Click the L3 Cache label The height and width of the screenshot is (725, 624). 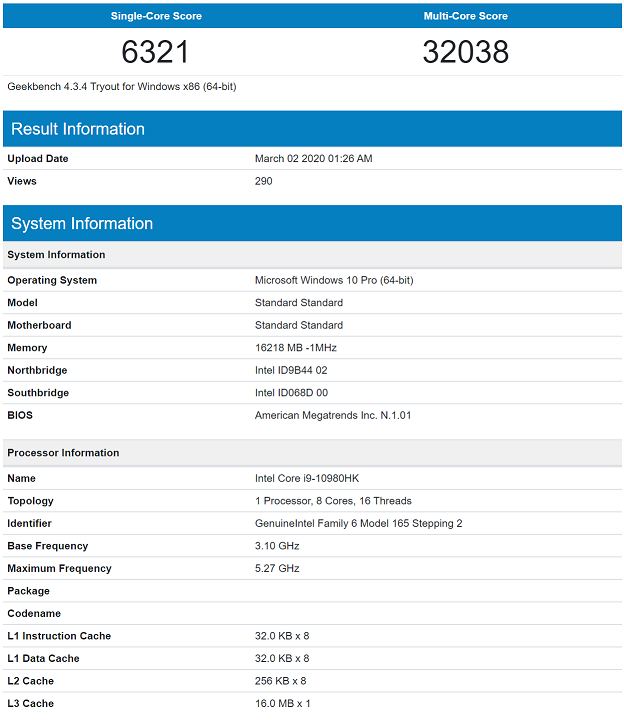(30, 703)
